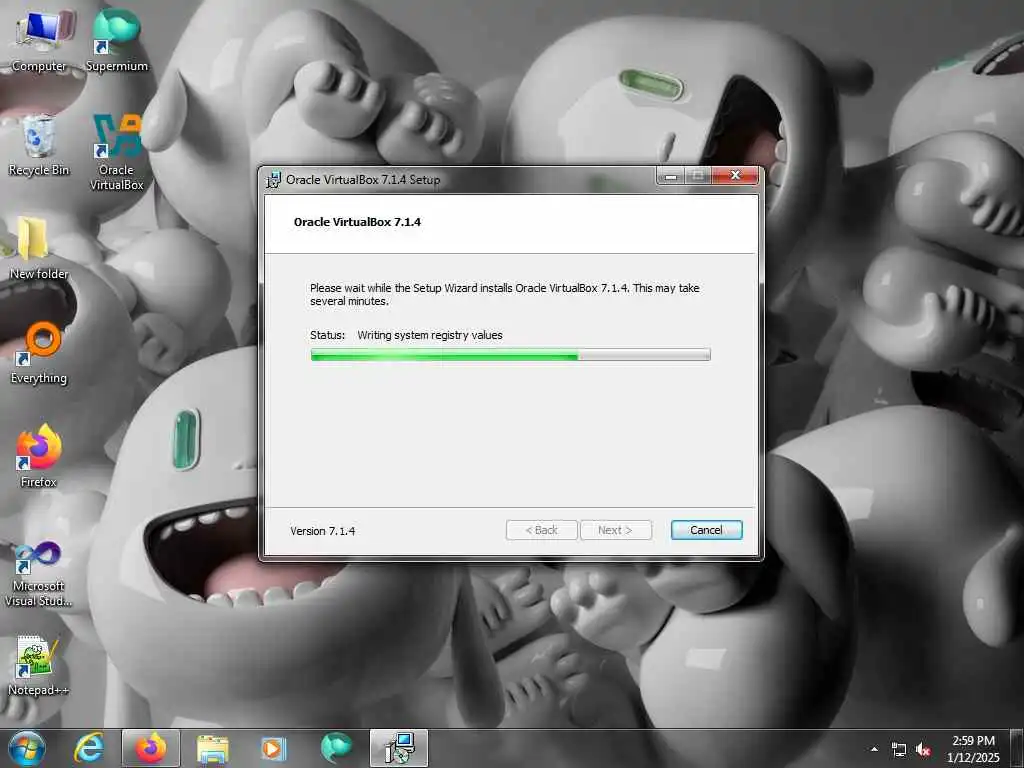Minimize the VirtualBox Setup window
The height and width of the screenshot is (768, 1024).
671,176
